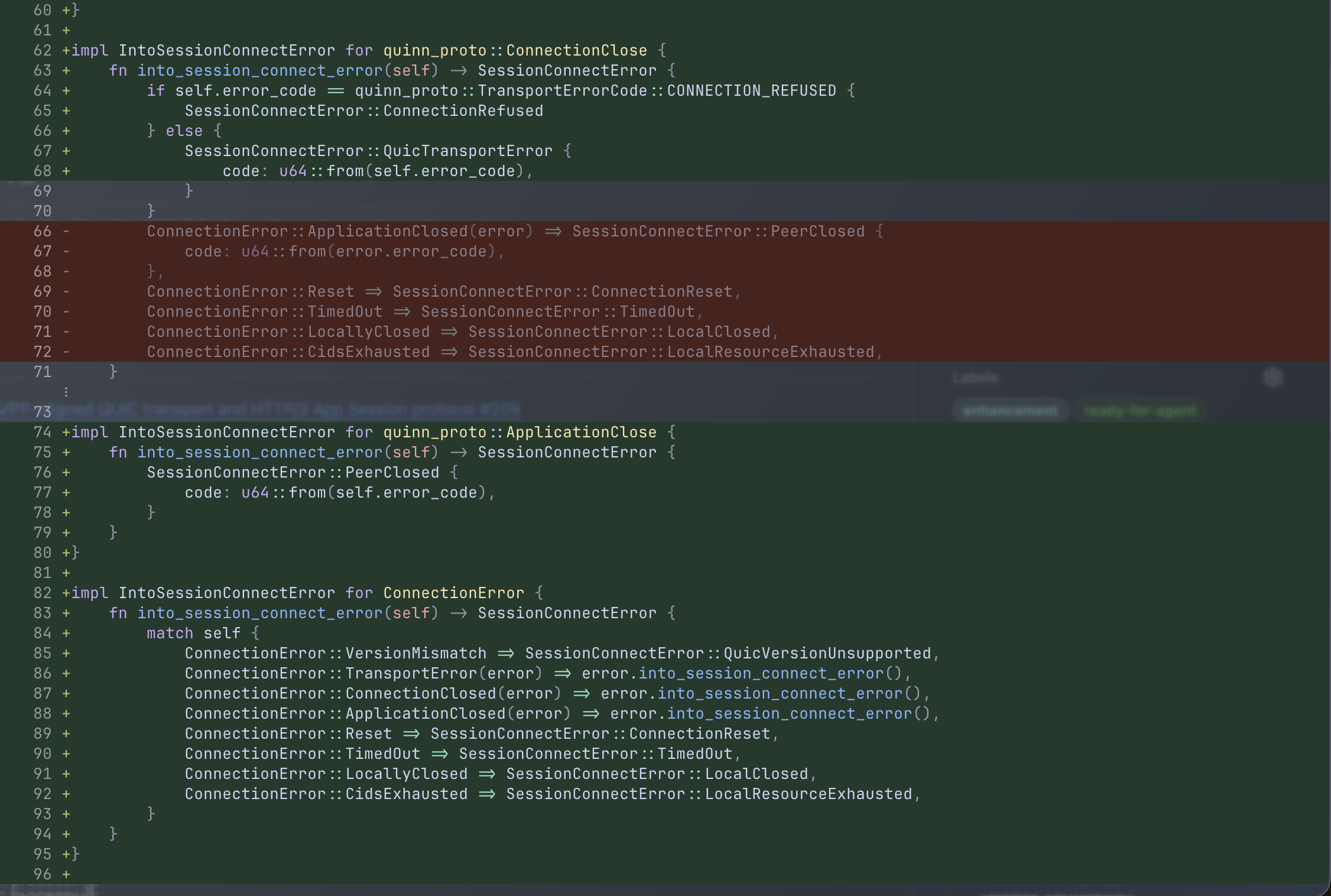Viewport: 1331px width, 896px height.
Task: Click 'quinn_proto::TransportErrorCode' on line 64
Action: [501, 90]
